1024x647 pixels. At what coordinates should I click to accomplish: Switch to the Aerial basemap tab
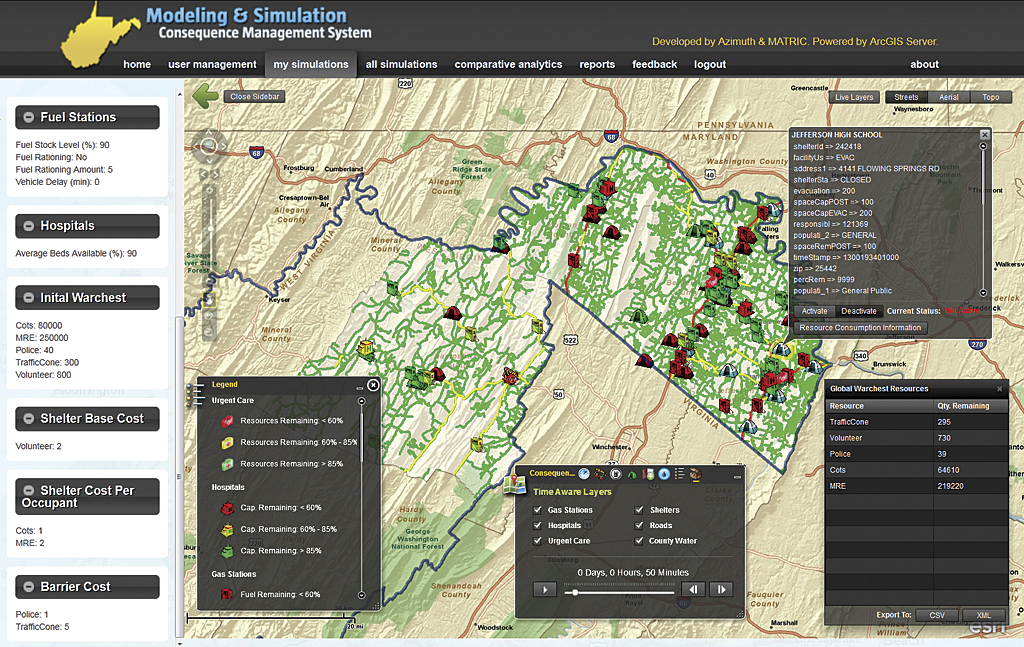pyautogui.click(x=948, y=97)
